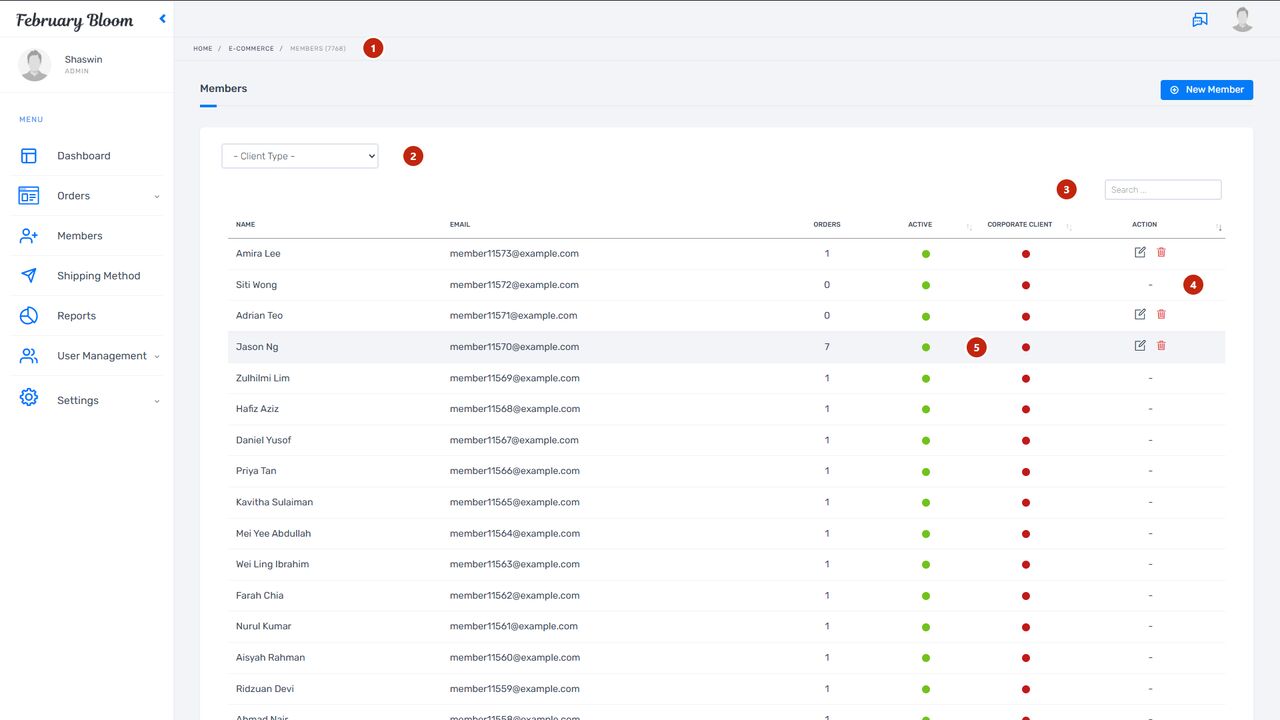Expand the Orders submenu chevron
The image size is (1280, 720).
[157, 196]
